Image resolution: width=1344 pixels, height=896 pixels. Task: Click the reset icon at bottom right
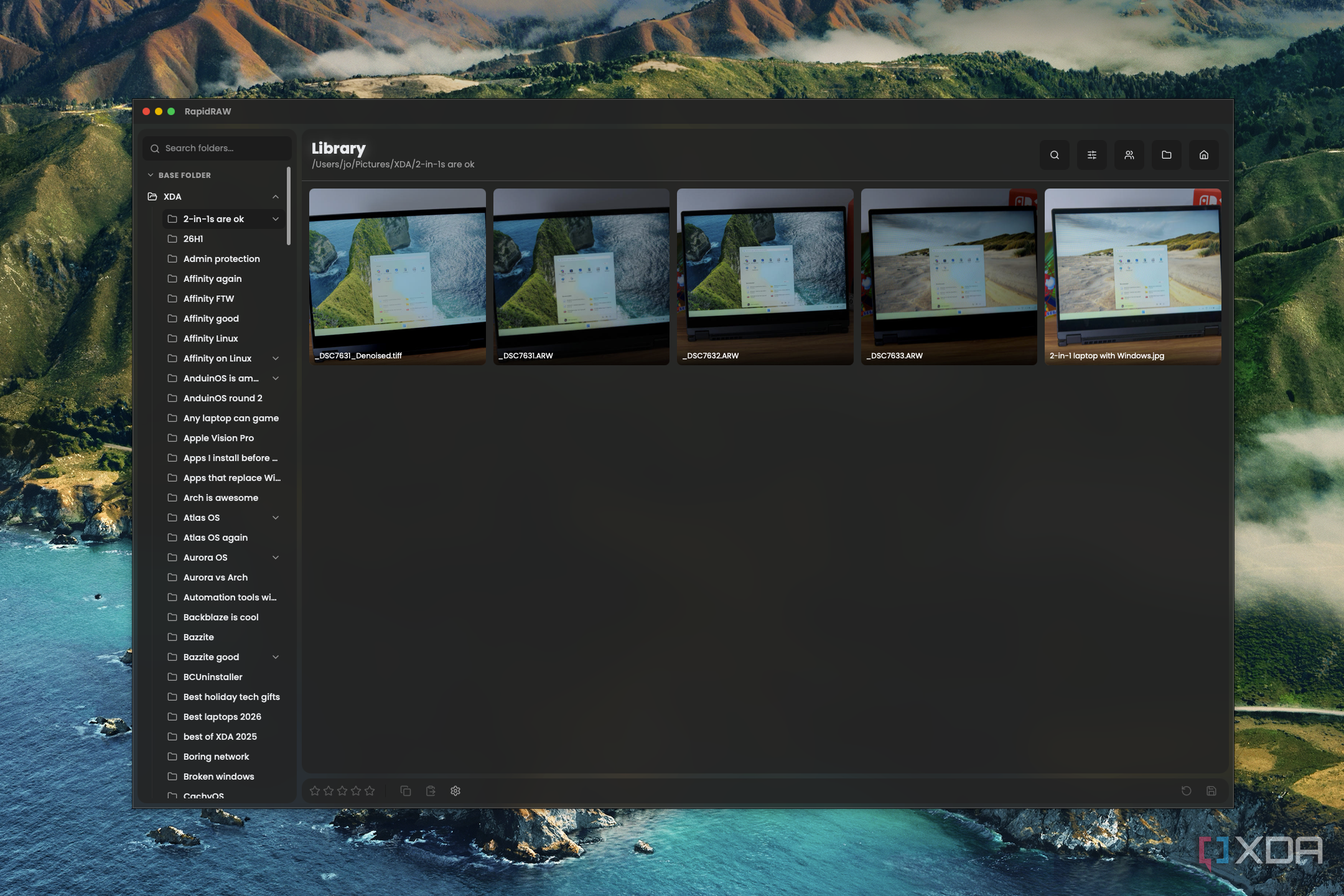[x=1187, y=791]
